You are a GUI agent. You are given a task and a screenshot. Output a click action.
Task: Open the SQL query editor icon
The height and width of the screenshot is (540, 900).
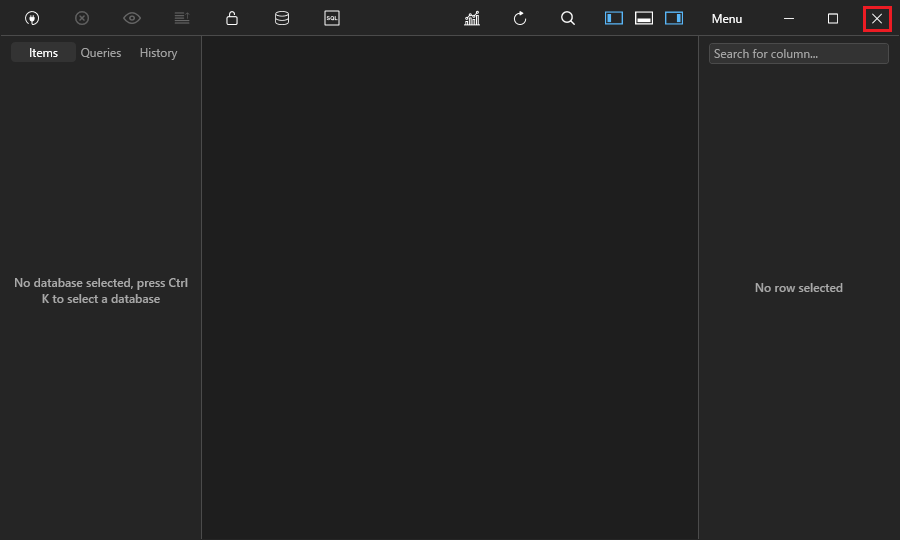pyautogui.click(x=332, y=18)
